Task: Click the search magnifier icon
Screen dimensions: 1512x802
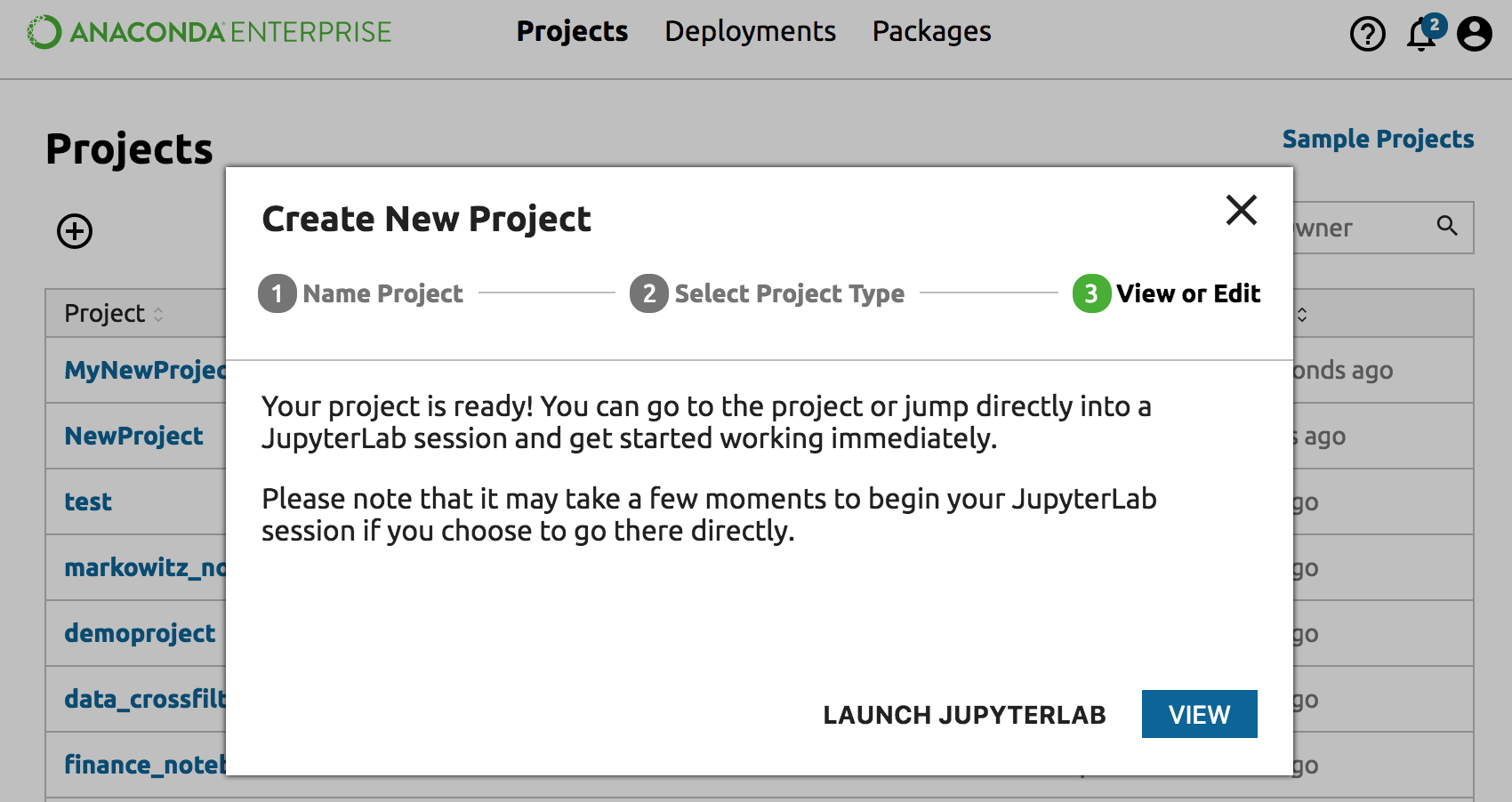Action: [x=1447, y=227]
